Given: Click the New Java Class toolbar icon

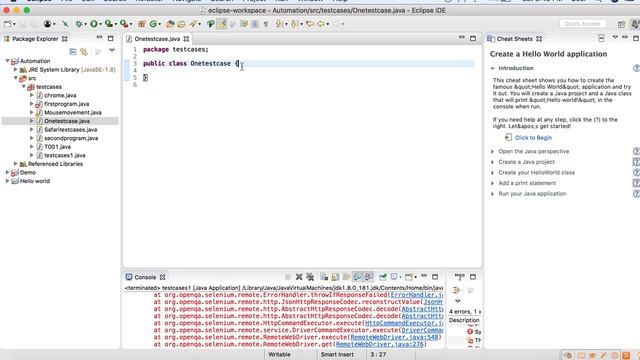Looking at the screenshot, I should [x=153, y=24].
